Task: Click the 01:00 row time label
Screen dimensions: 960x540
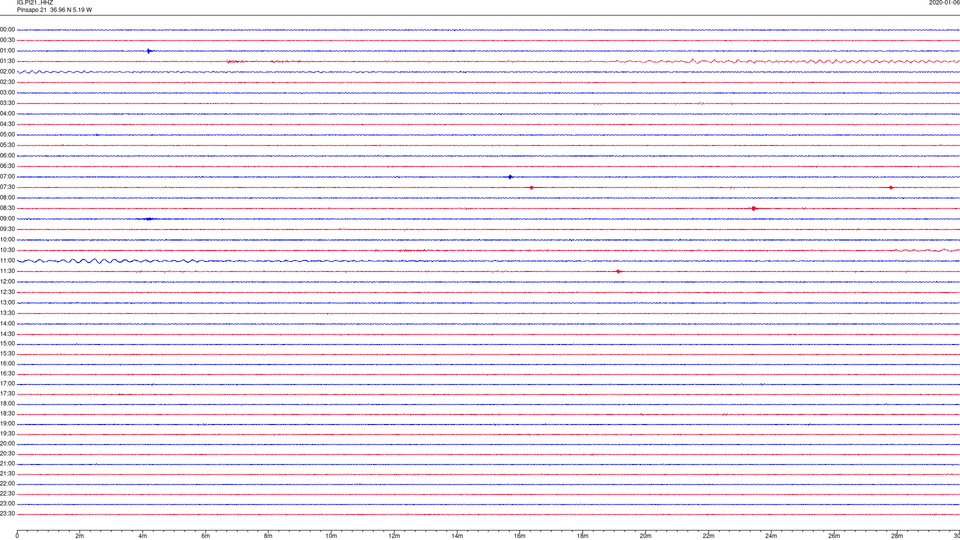Action: coord(7,51)
